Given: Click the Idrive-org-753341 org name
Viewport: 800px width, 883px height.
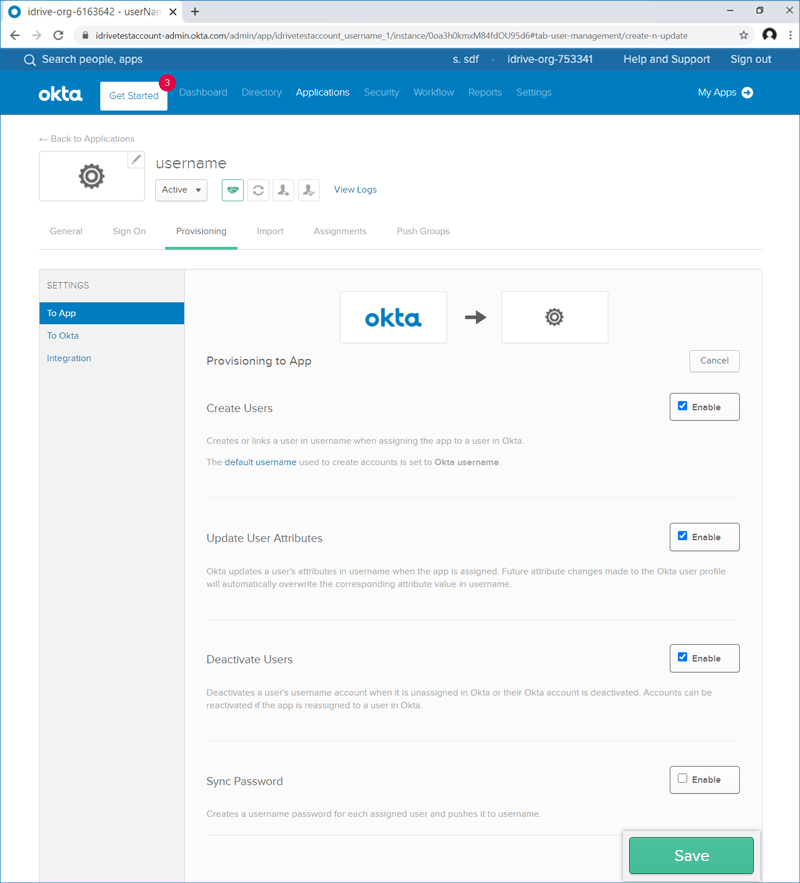Looking at the screenshot, I should tap(550, 59).
